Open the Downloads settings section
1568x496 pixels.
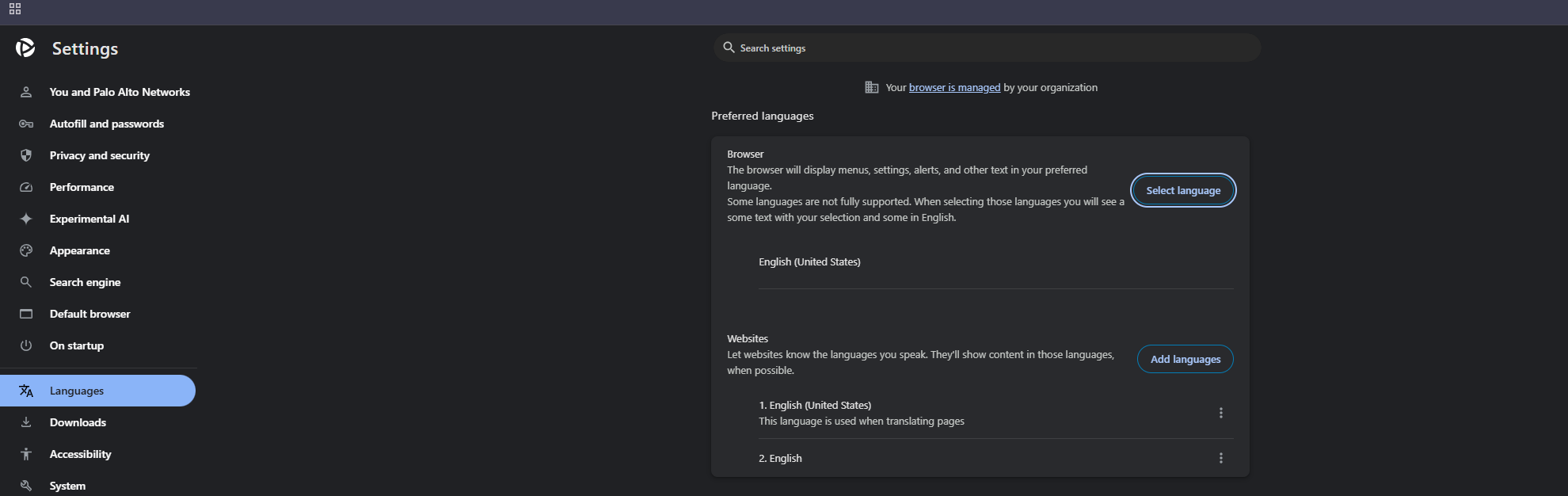(x=78, y=422)
